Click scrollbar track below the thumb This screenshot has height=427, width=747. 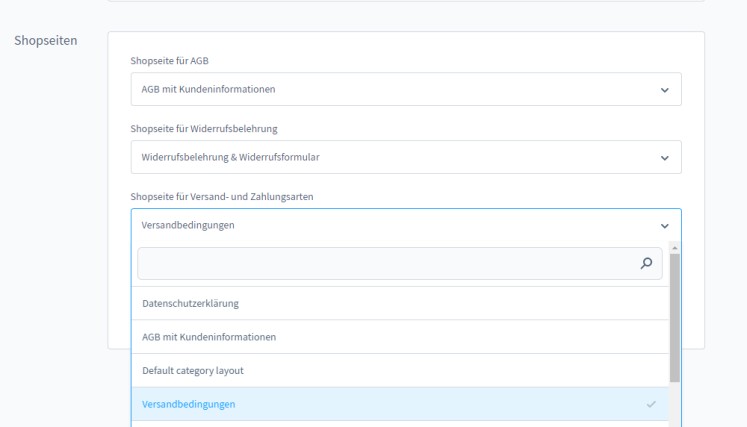(675, 405)
